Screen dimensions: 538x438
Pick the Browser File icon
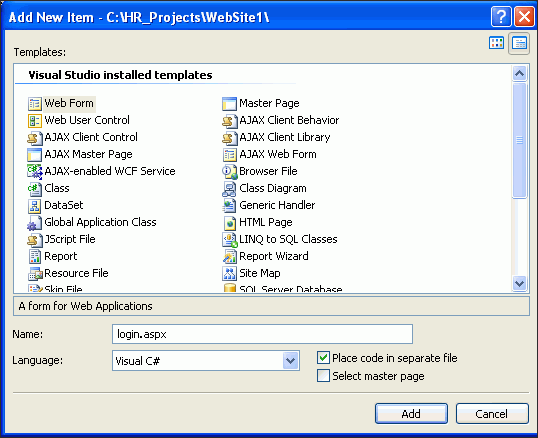(229, 171)
